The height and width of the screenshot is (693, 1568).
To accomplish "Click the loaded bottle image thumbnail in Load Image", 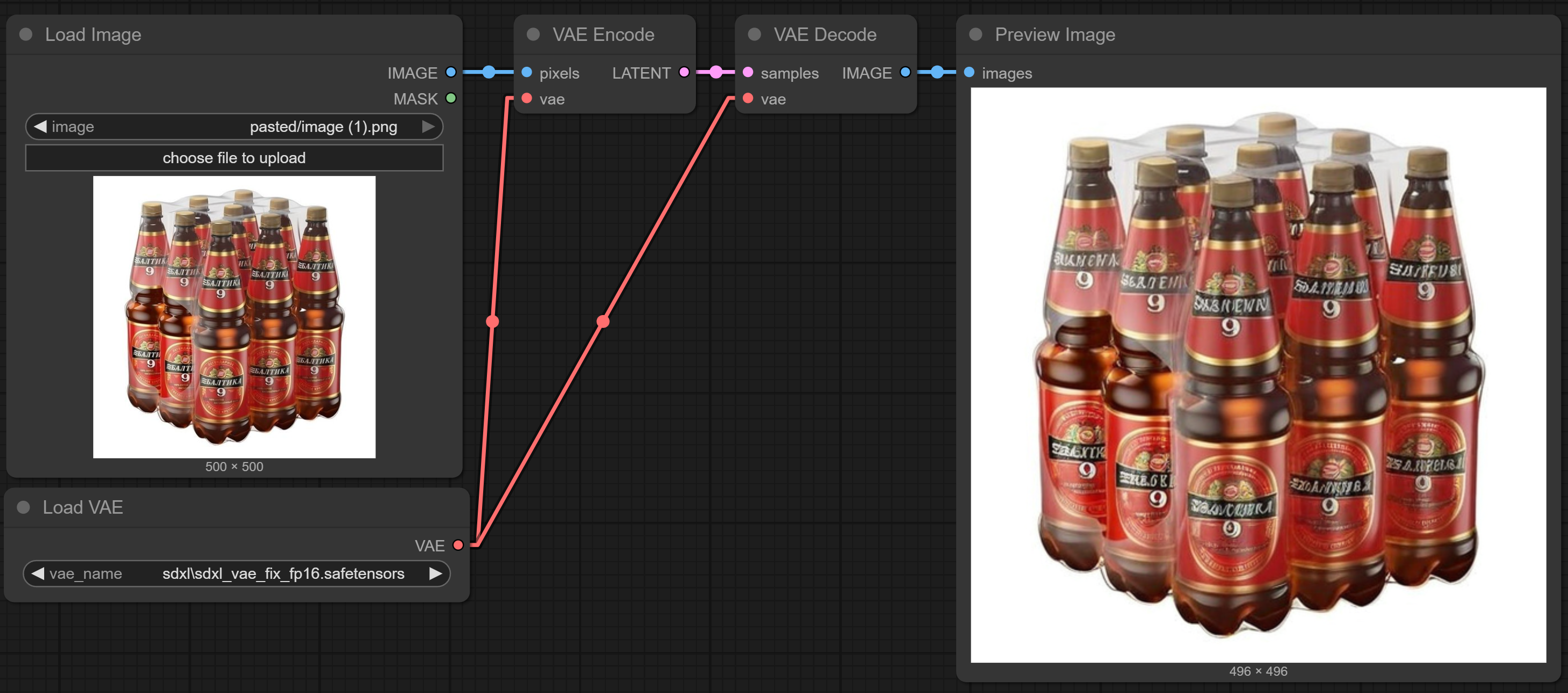I will 234,317.
